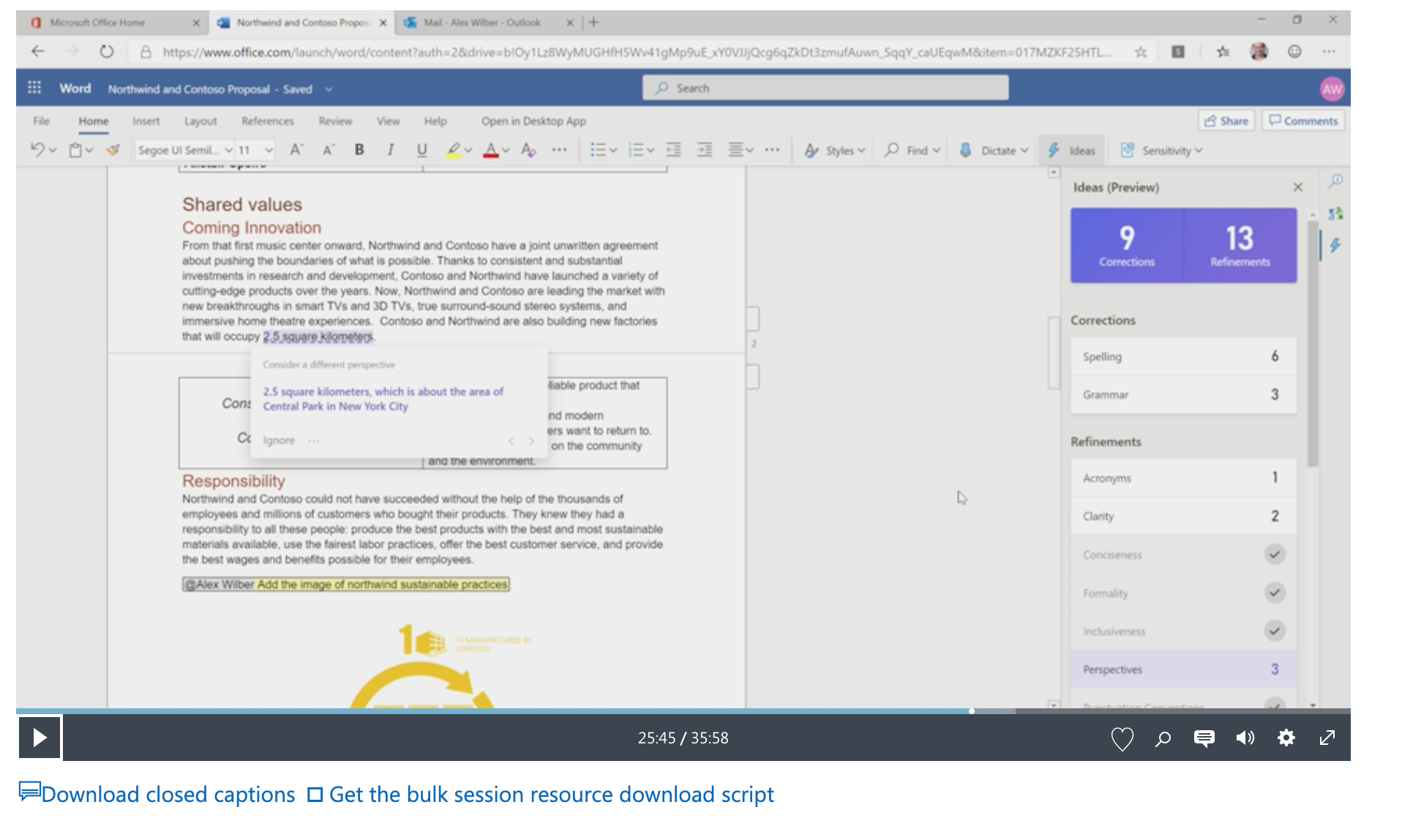The height and width of the screenshot is (840, 1402).
Task: Open the Find dropdown
Action: (912, 150)
